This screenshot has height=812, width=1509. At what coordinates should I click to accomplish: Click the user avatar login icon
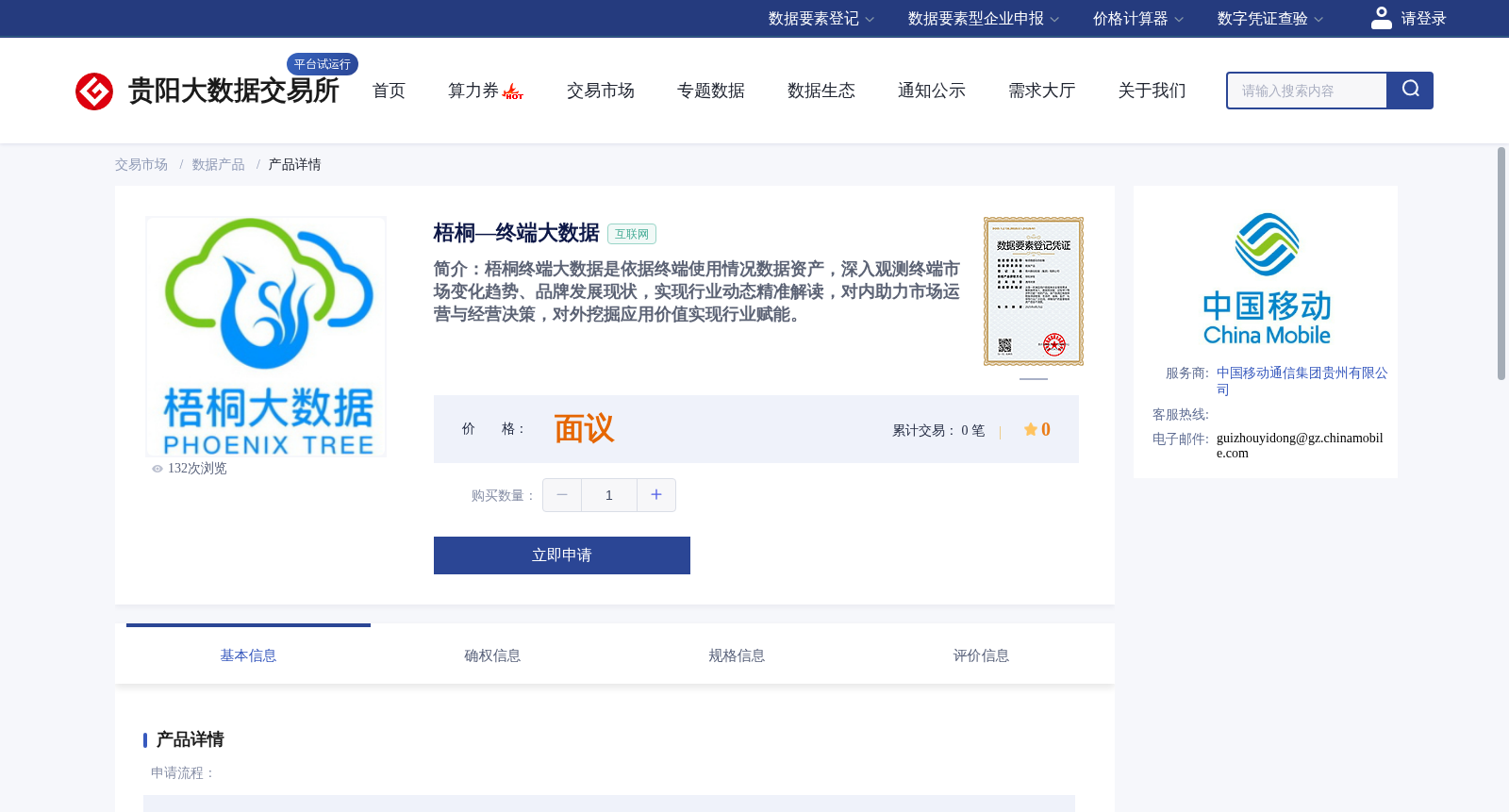pyautogui.click(x=1382, y=18)
